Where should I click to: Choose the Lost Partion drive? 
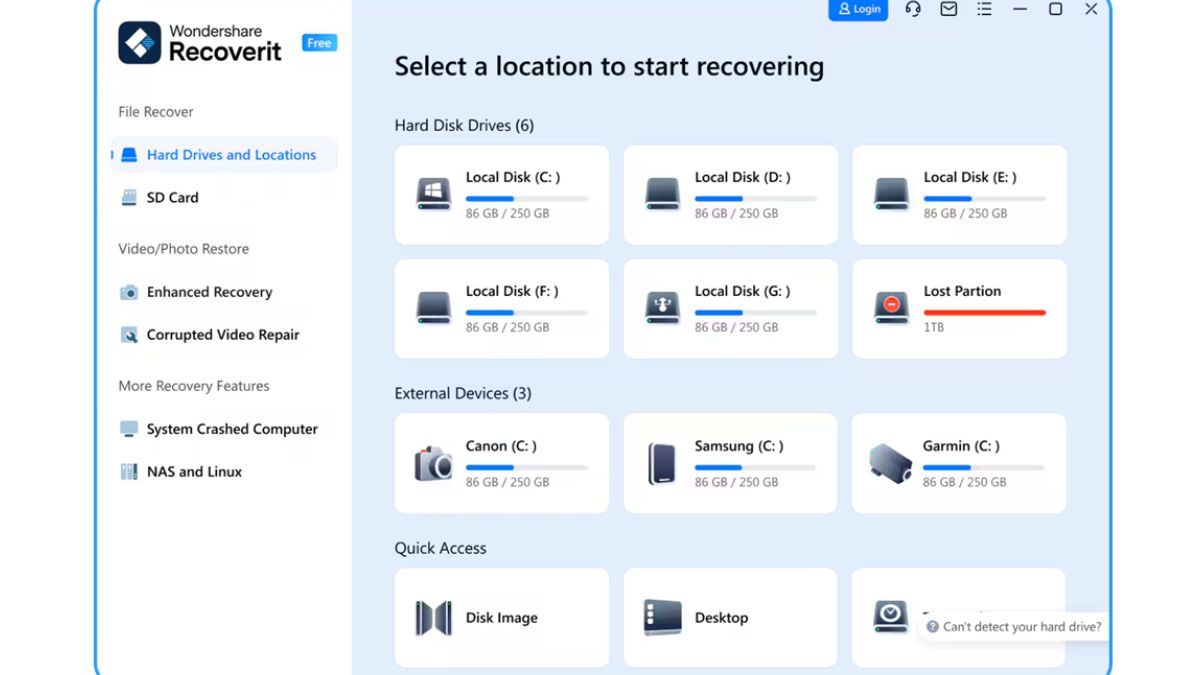(x=958, y=308)
